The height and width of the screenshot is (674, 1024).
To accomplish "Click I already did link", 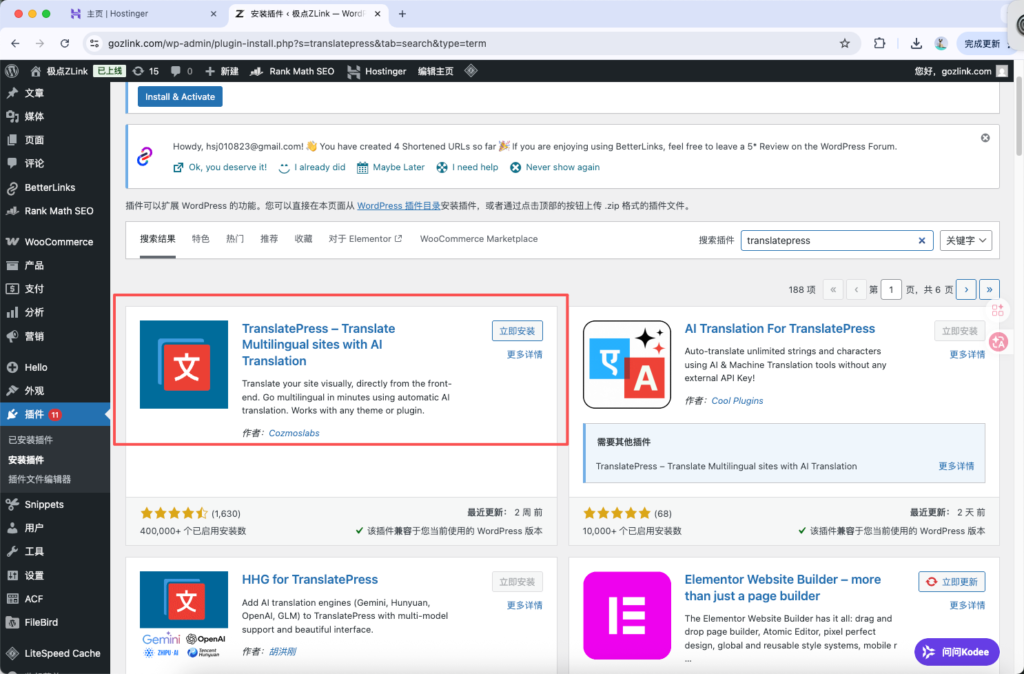I will pyautogui.click(x=312, y=167).
